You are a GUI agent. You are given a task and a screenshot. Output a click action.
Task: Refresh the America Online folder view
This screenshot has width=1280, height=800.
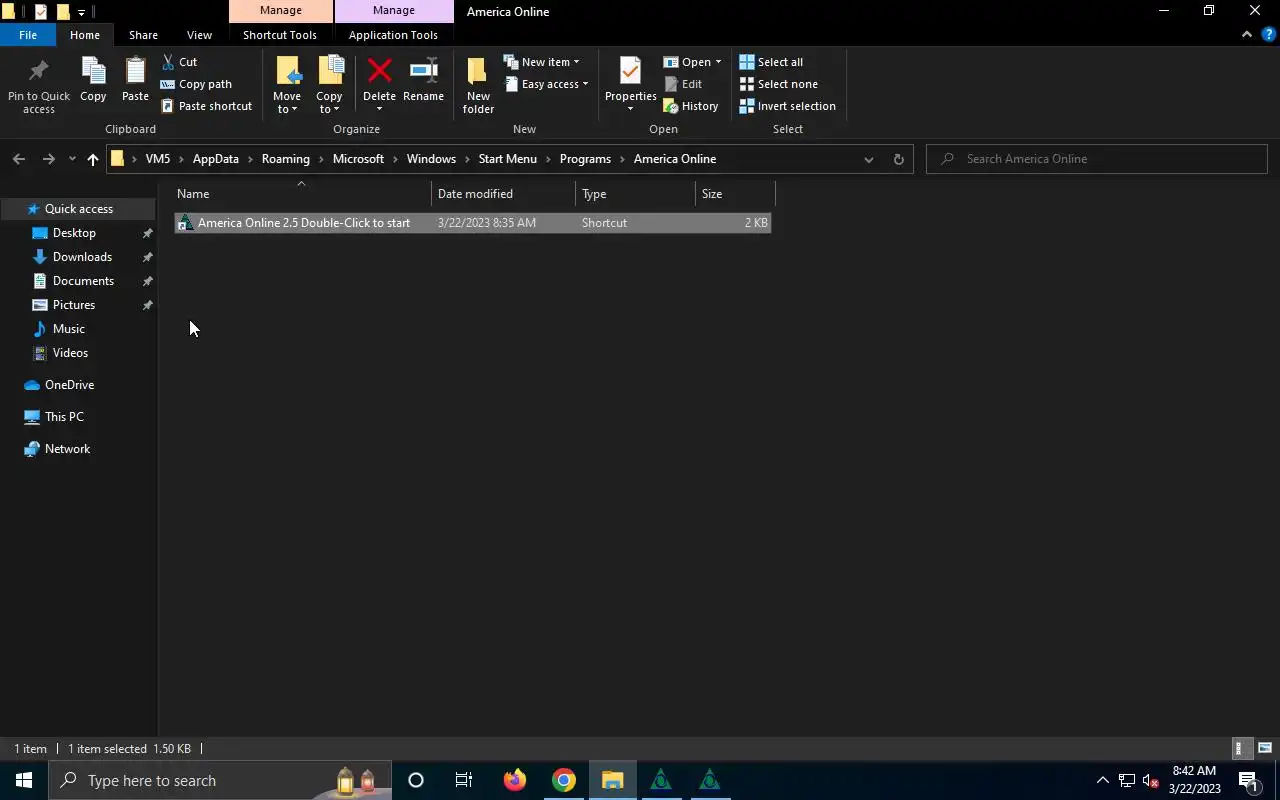click(x=898, y=159)
